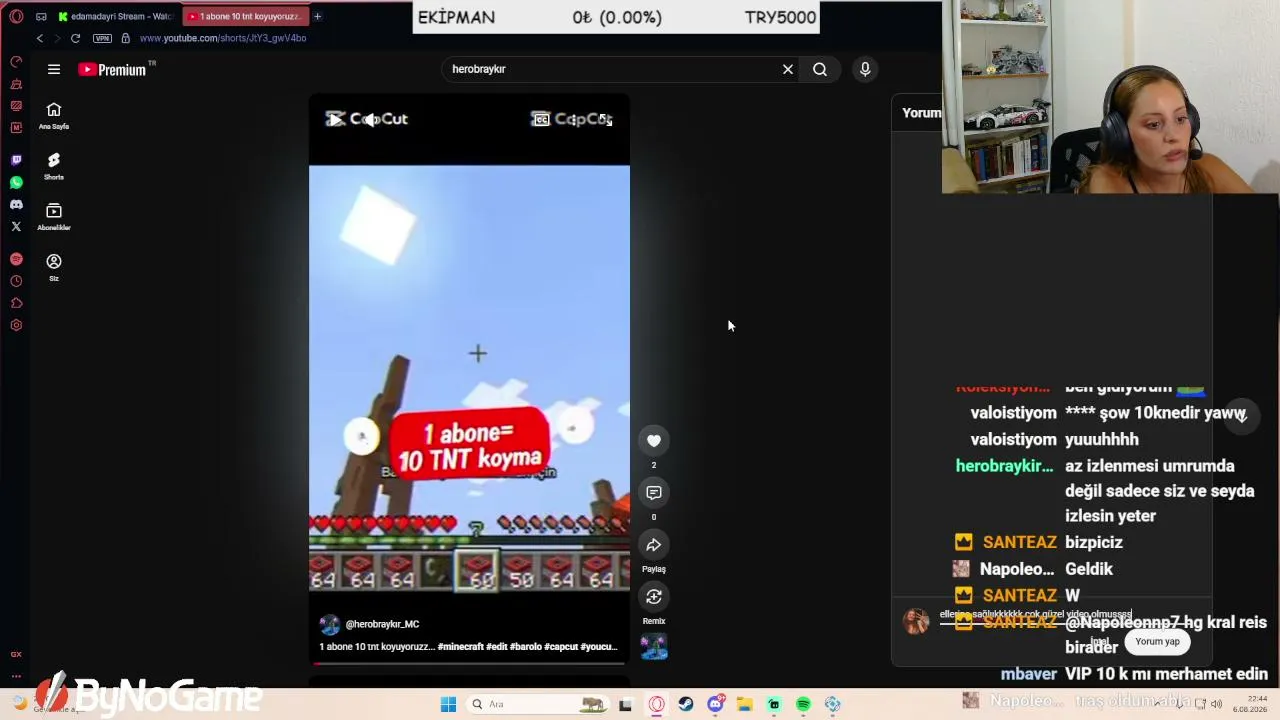Like the Short with heart button
Image resolution: width=1280 pixels, height=720 pixels.
pyautogui.click(x=654, y=441)
